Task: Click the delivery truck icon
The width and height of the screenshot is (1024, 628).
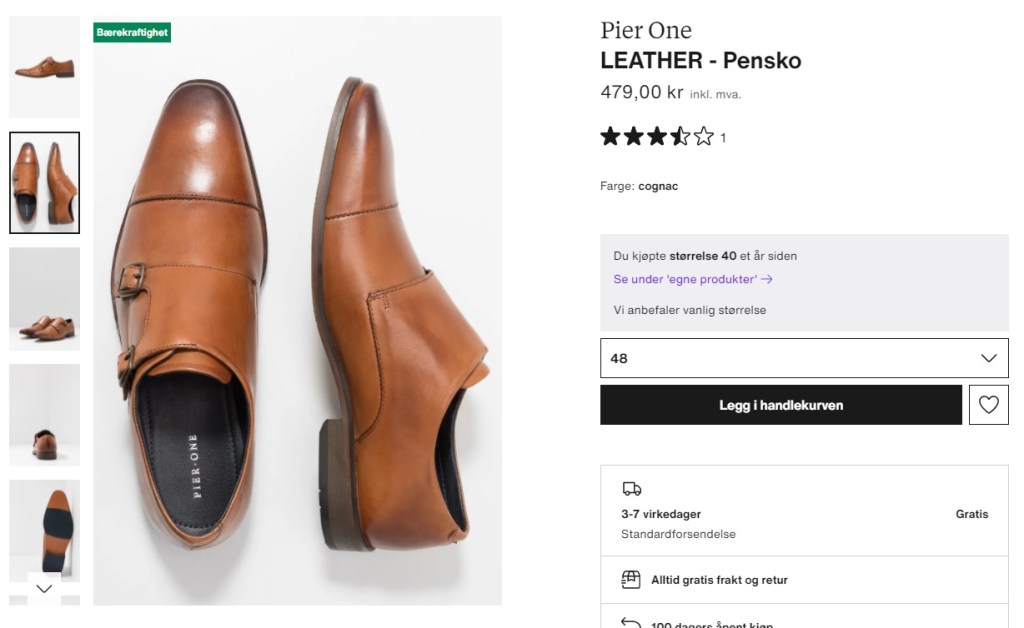Action: point(631,489)
